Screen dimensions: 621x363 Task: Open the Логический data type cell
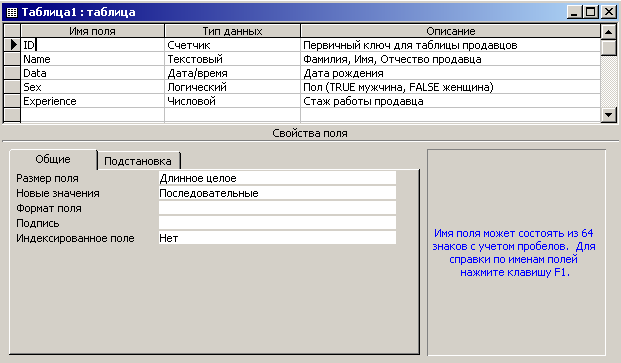[232, 87]
